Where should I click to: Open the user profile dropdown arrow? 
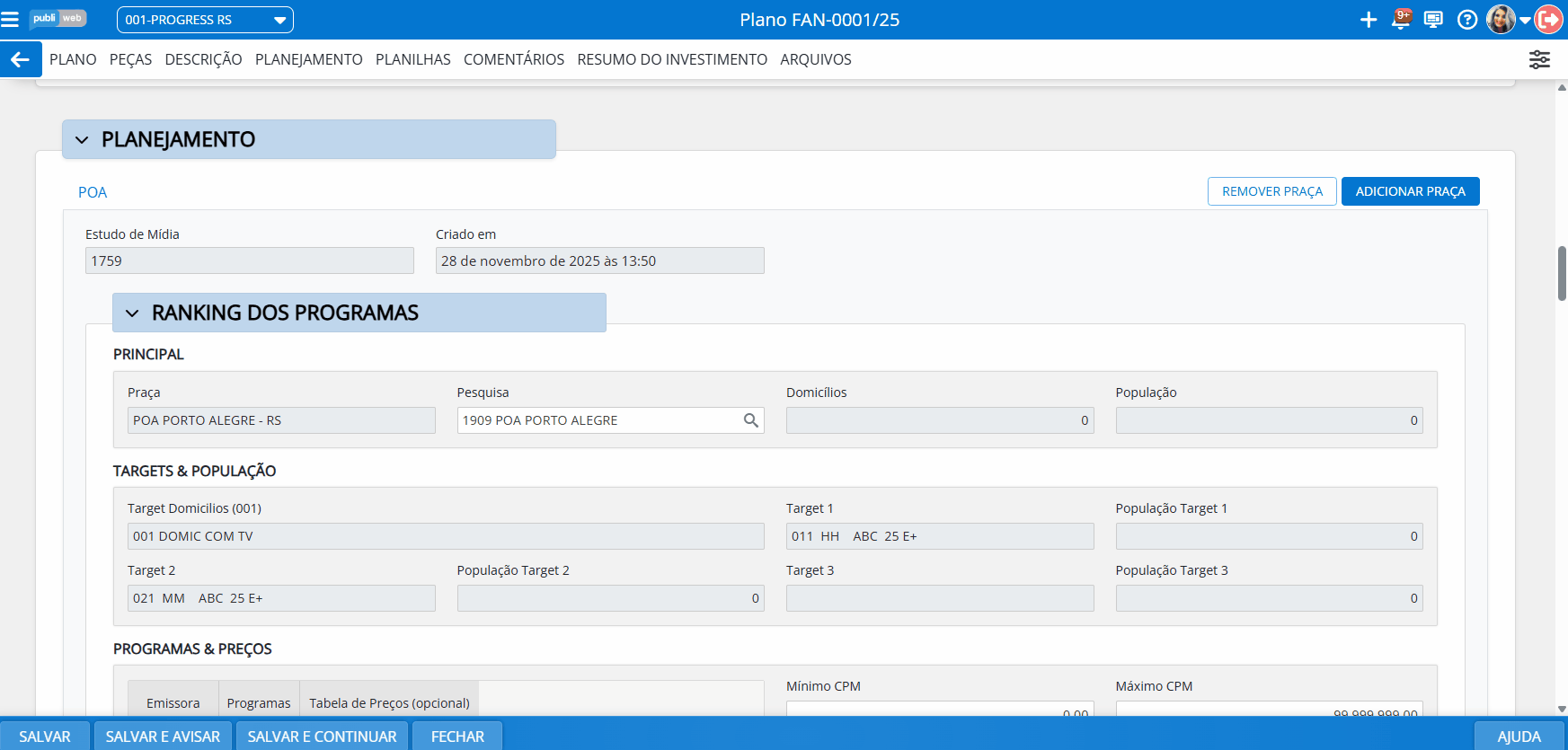(x=1525, y=20)
